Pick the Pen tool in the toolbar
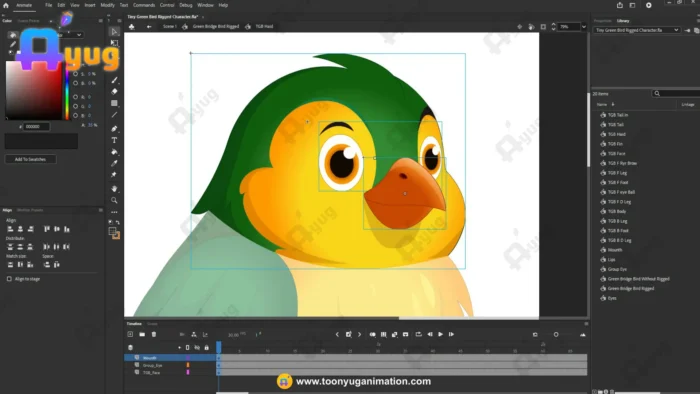 (114, 129)
